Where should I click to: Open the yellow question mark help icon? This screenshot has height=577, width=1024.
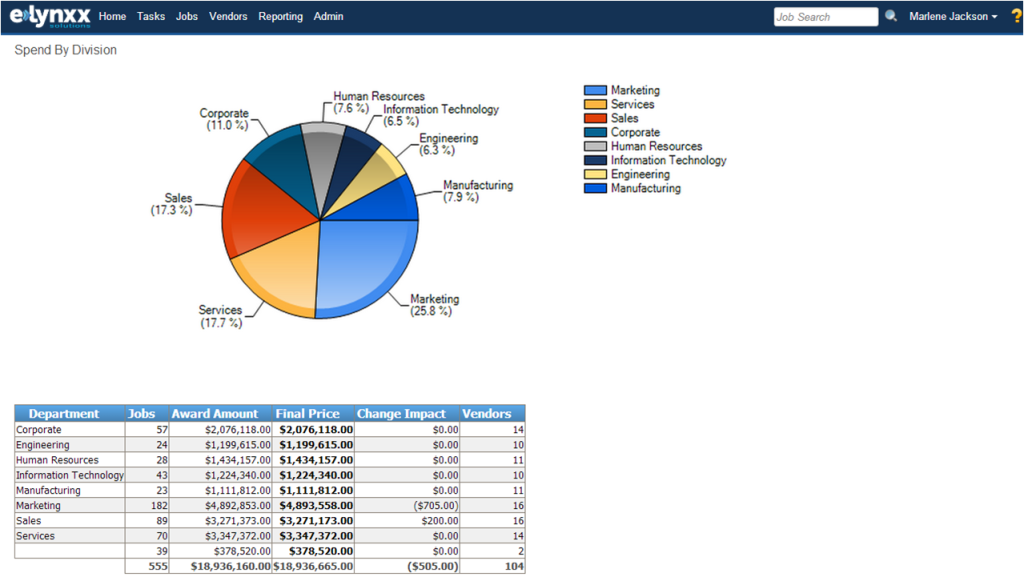point(1016,16)
